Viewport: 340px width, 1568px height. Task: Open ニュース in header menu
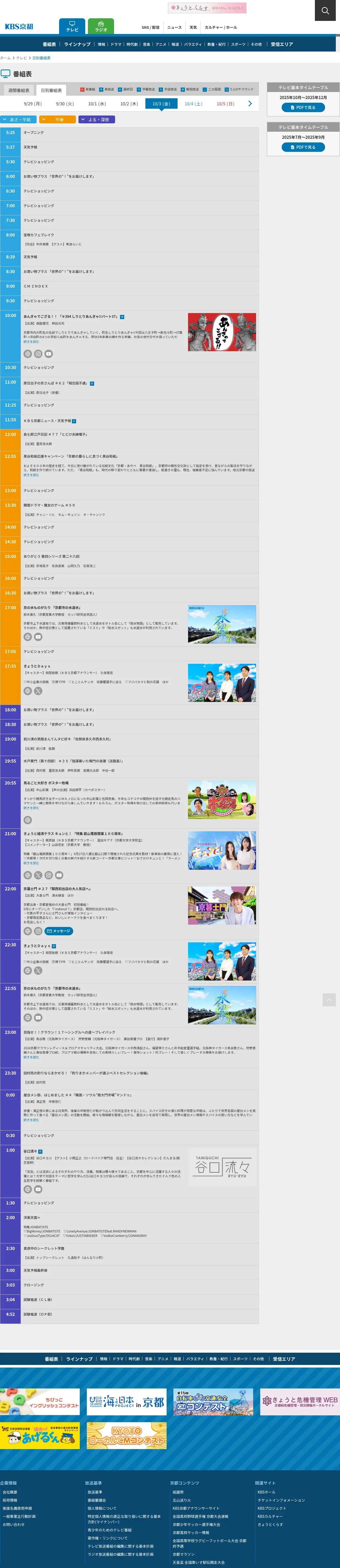point(174,27)
